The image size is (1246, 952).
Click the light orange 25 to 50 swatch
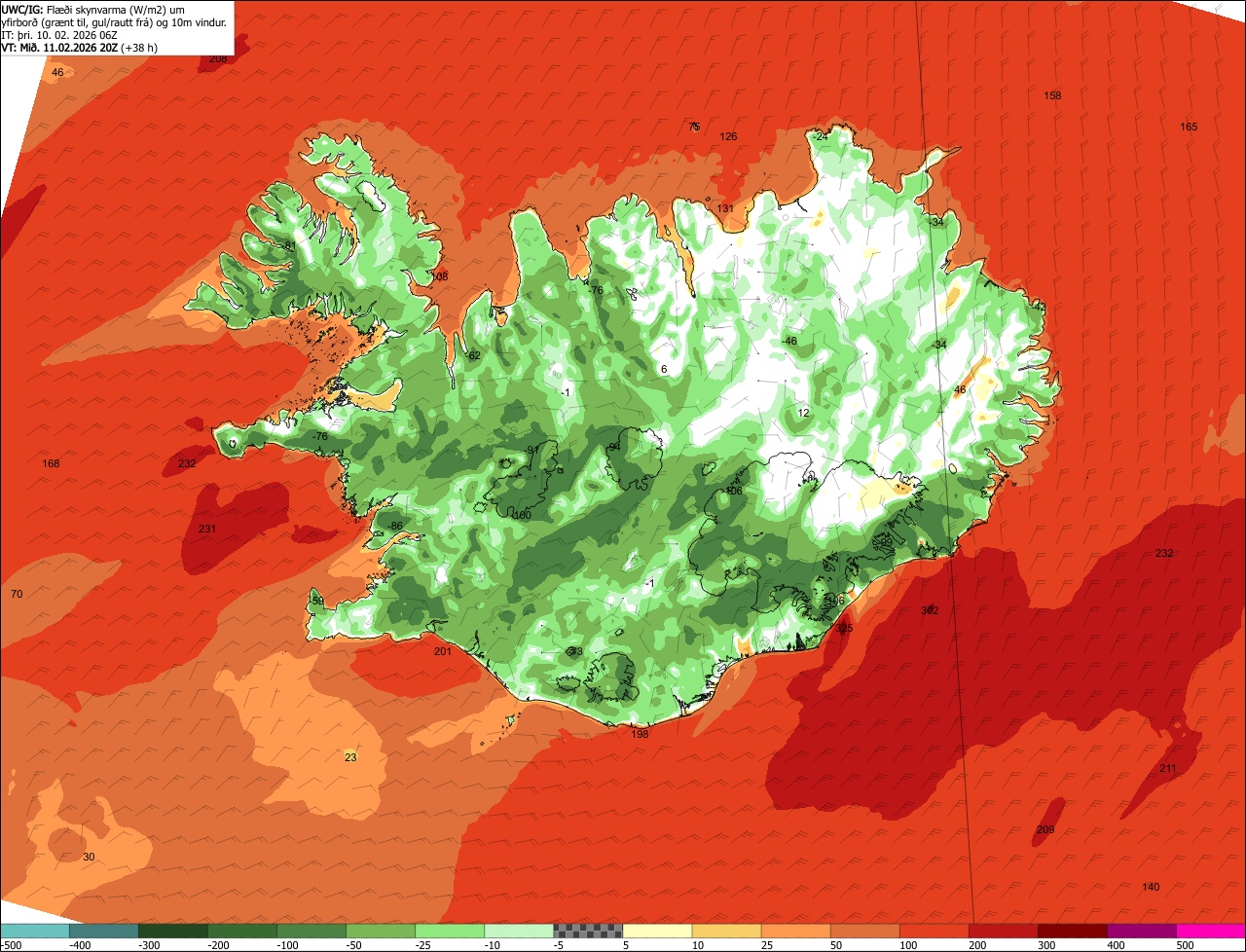[x=795, y=931]
